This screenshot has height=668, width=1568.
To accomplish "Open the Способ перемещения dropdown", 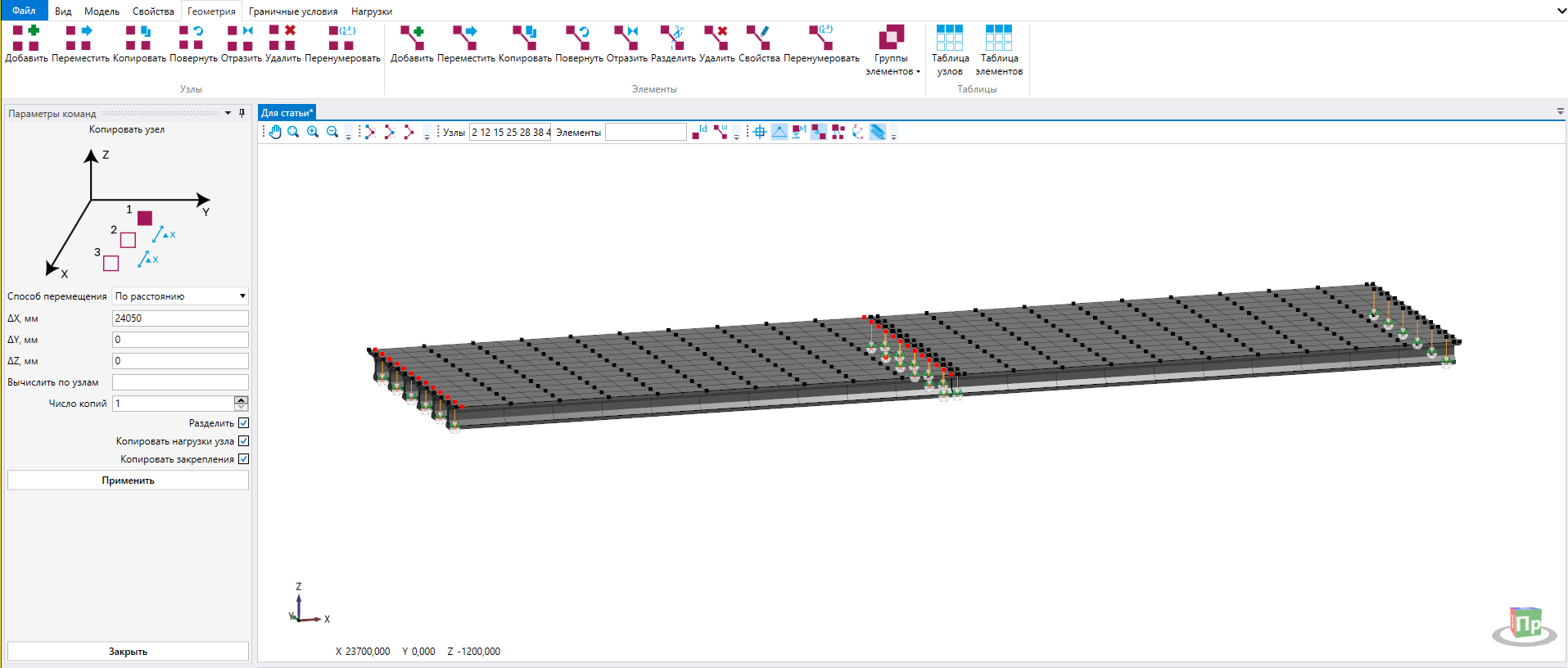I will [x=180, y=296].
